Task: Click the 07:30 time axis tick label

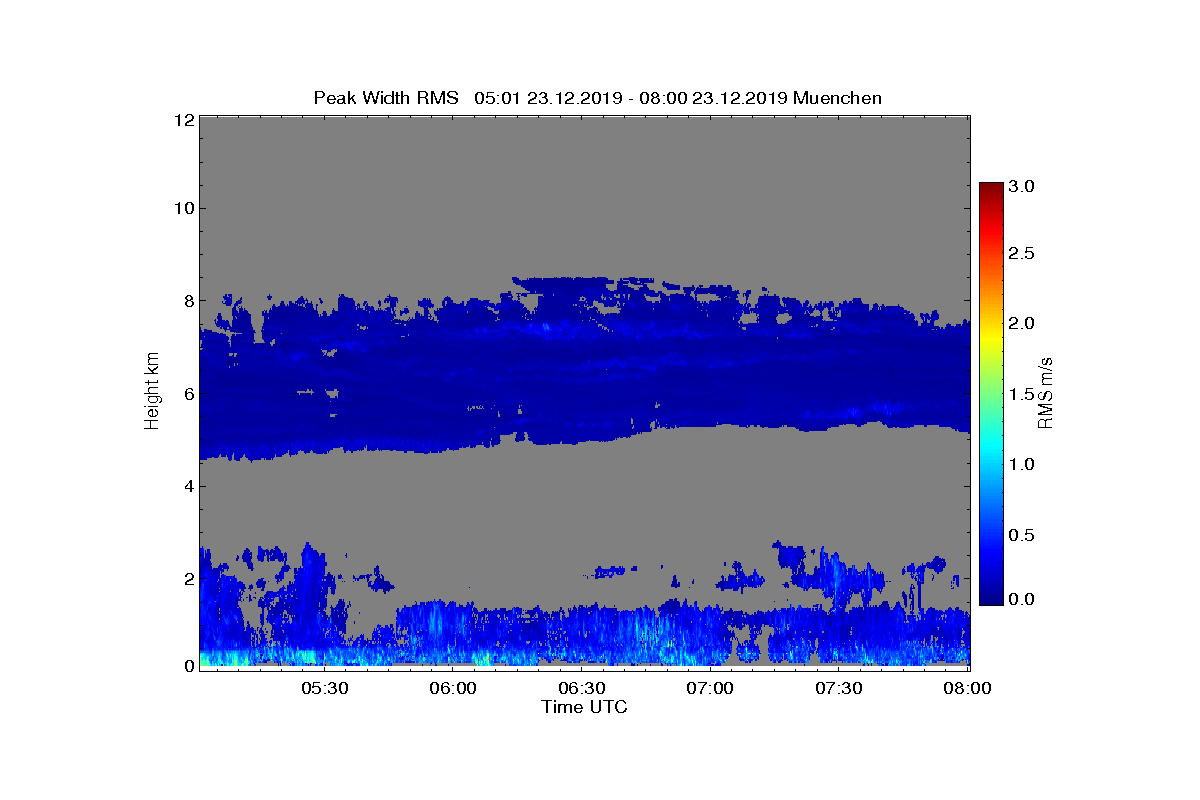Action: [840, 688]
